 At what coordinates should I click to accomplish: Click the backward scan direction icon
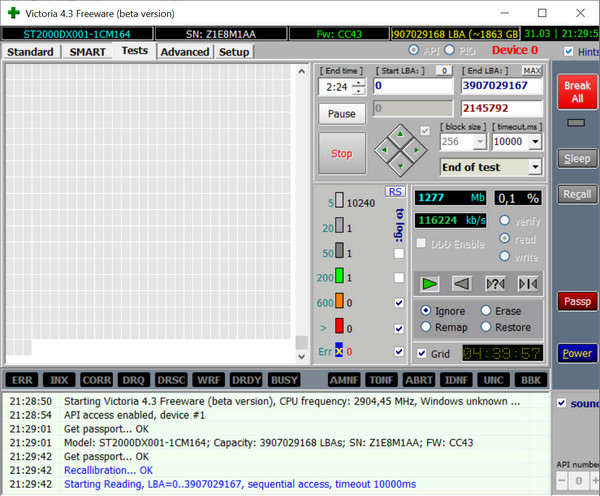[461, 284]
